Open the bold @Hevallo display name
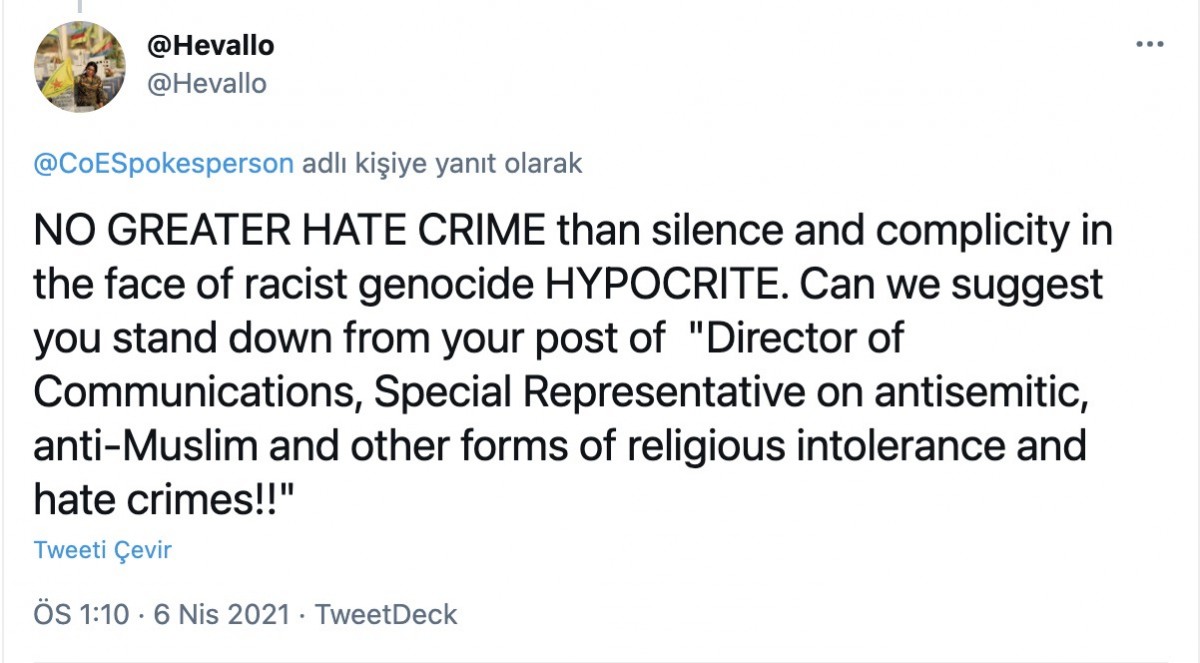This screenshot has width=1200, height=663. pyautogui.click(x=210, y=45)
